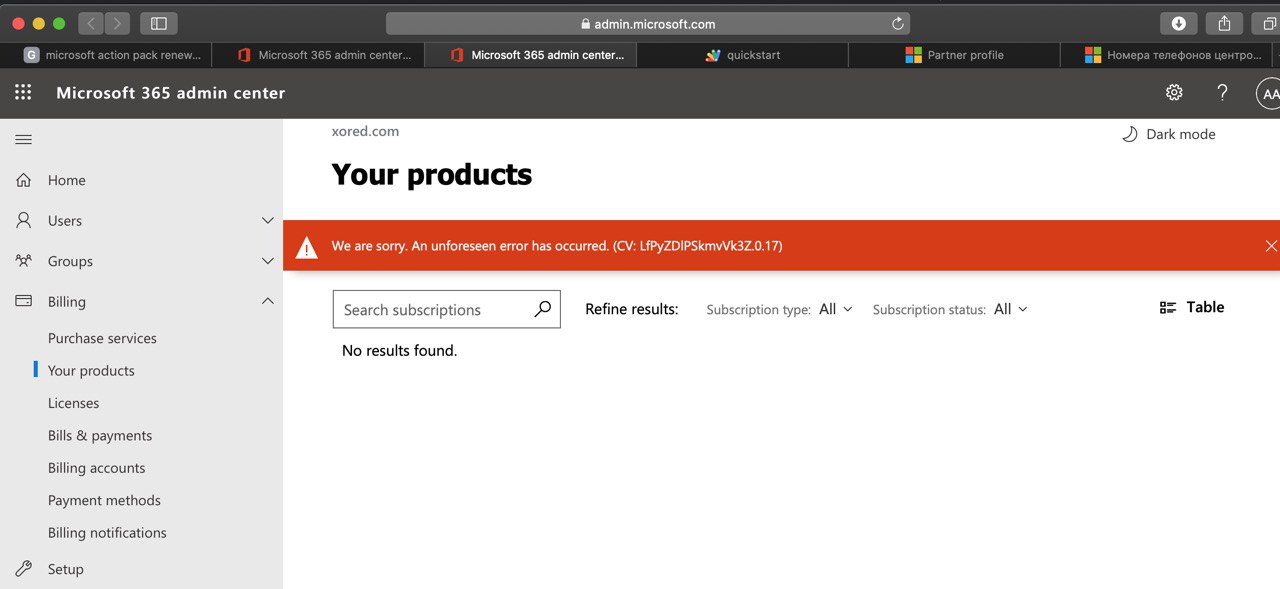Dismiss the red error banner

[1271, 246]
